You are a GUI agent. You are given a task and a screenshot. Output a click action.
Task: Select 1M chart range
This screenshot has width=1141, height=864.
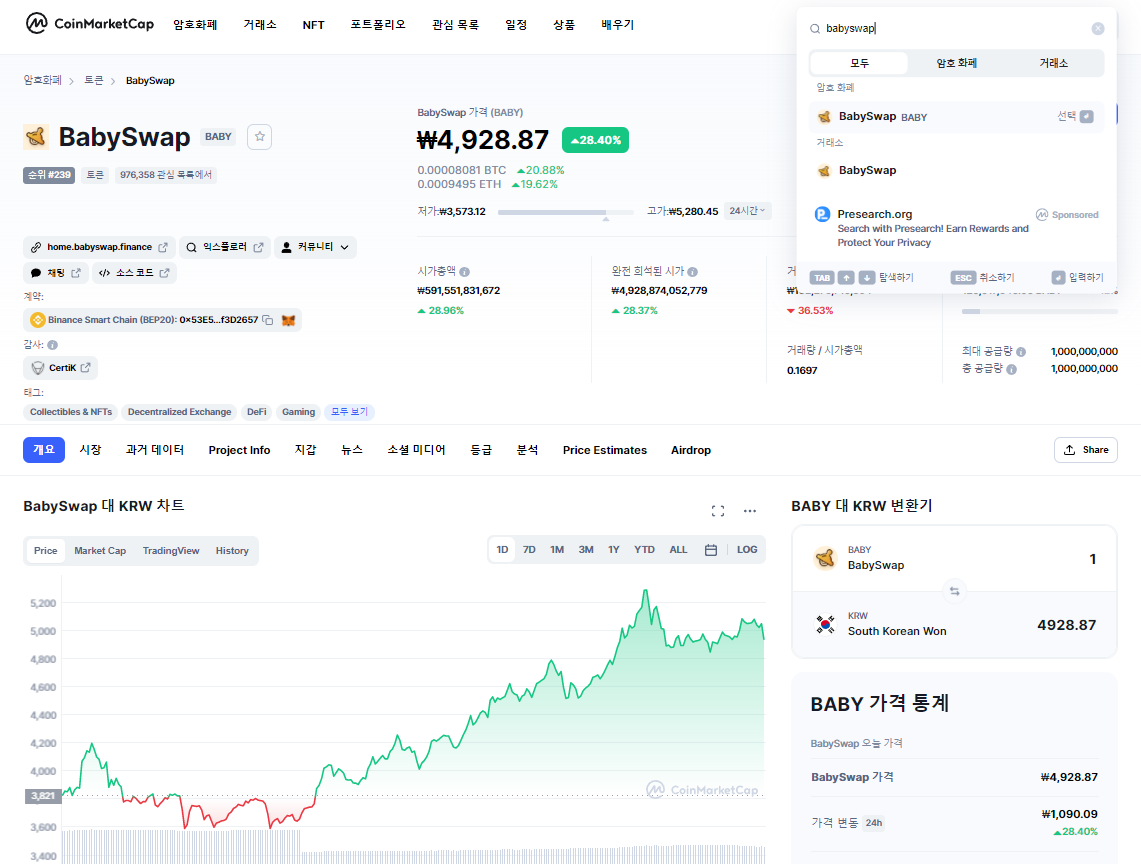[x=557, y=550]
